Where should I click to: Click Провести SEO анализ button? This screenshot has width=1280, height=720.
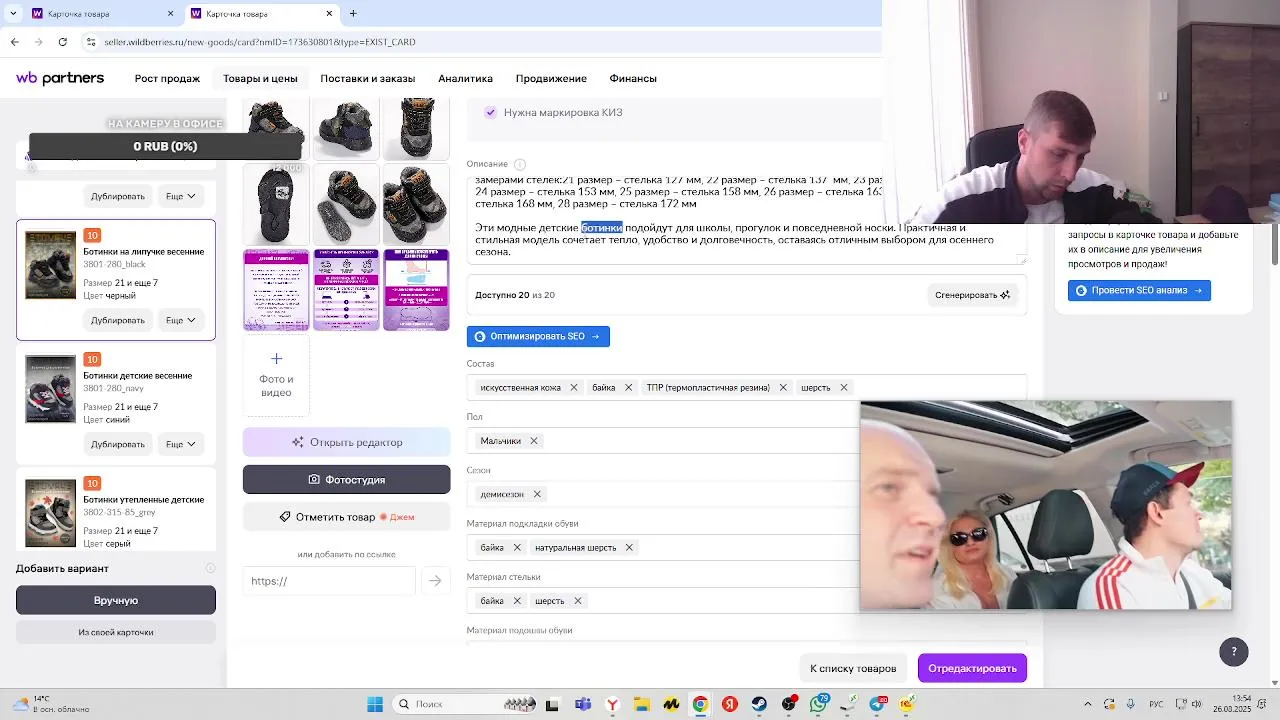(x=1139, y=290)
